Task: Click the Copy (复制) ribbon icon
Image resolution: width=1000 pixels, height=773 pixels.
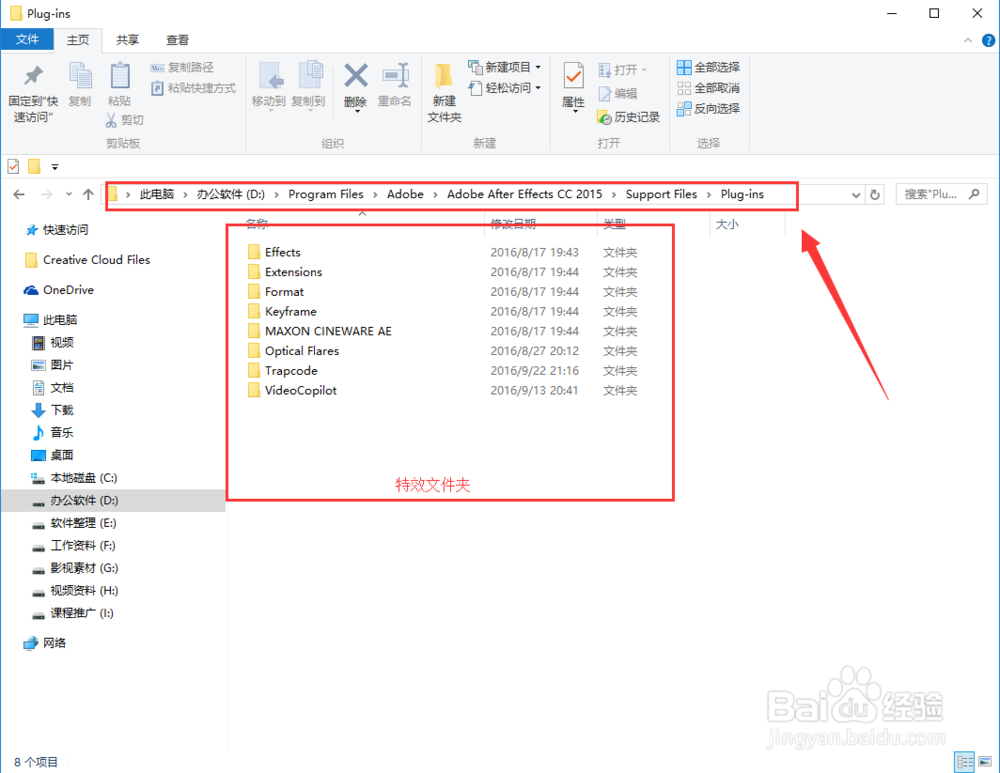Action: [80, 77]
